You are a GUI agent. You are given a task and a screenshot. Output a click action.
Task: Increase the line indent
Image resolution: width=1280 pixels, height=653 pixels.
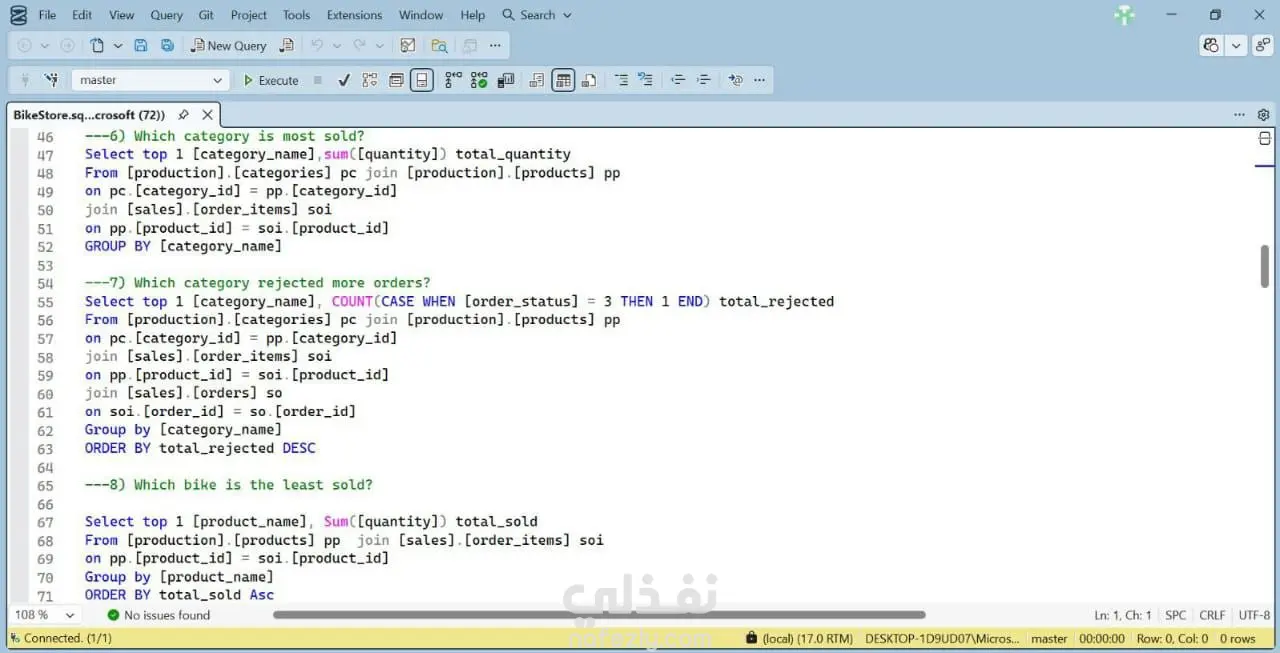[704, 80]
